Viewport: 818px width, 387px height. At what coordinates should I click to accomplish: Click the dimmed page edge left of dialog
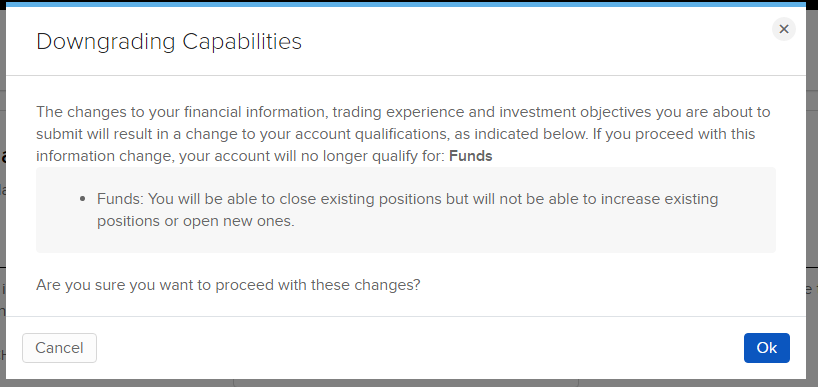coord(3,209)
